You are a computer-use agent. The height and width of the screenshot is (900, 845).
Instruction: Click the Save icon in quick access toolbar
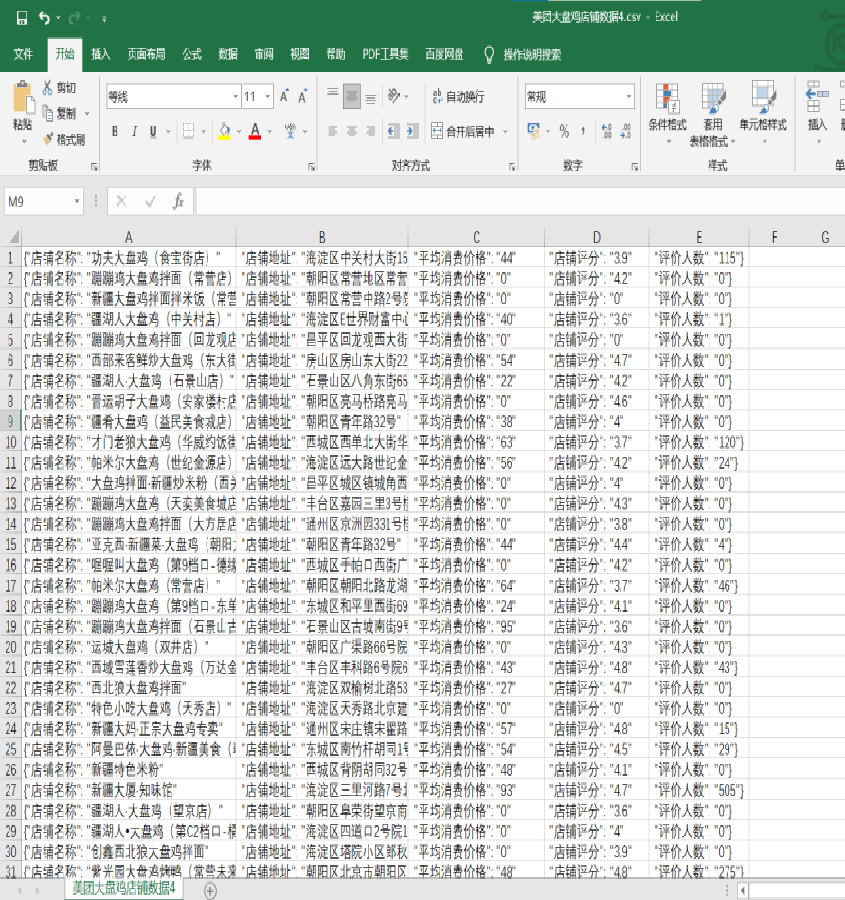[22, 18]
